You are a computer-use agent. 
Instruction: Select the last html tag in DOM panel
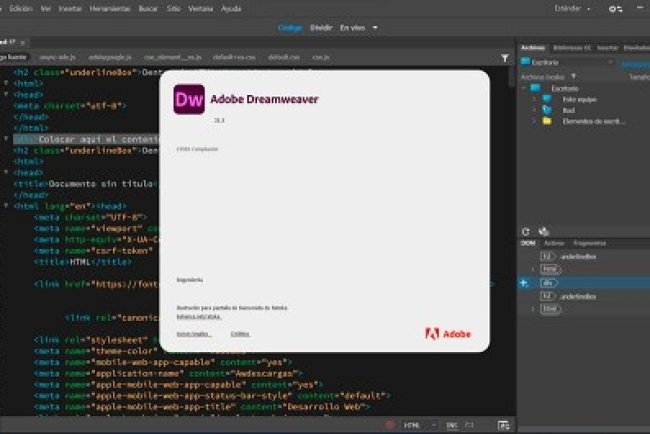[x=551, y=309]
